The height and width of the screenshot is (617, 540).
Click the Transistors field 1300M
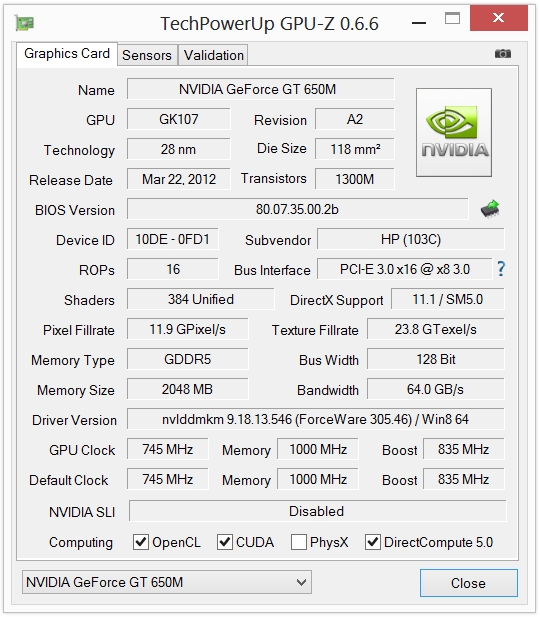point(355,179)
